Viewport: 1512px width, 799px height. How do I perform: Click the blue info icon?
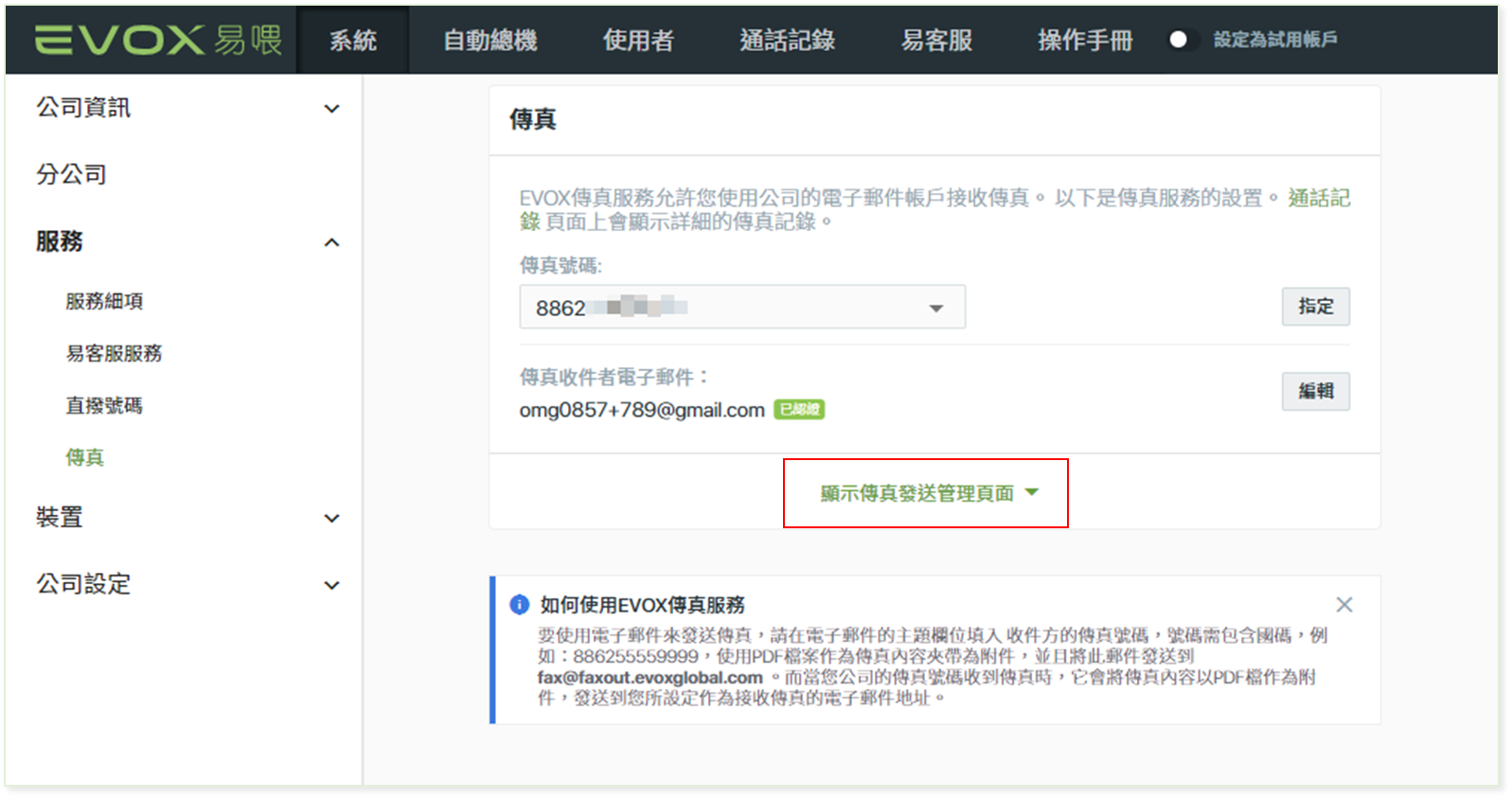pos(519,604)
